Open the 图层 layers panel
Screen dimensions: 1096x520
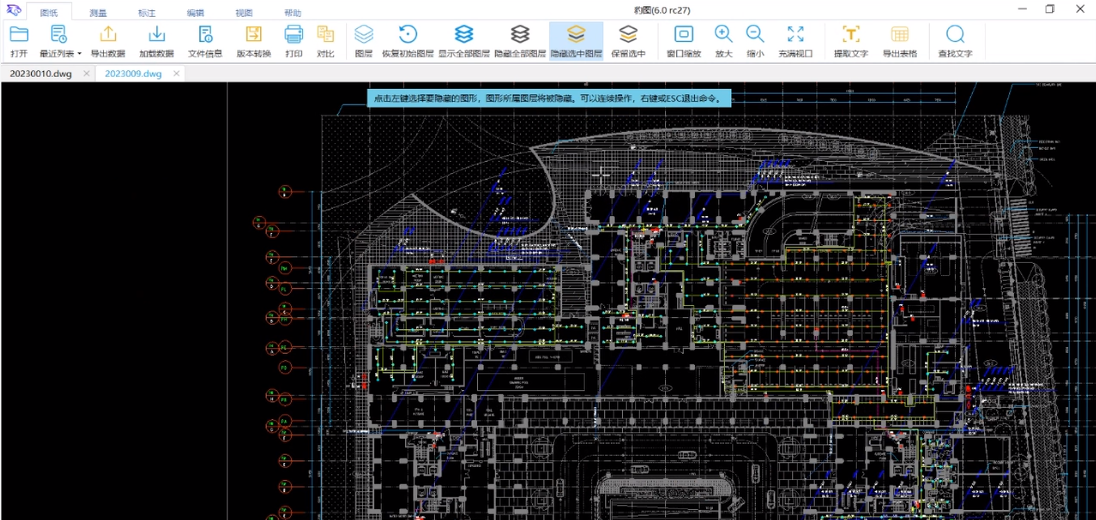click(364, 36)
